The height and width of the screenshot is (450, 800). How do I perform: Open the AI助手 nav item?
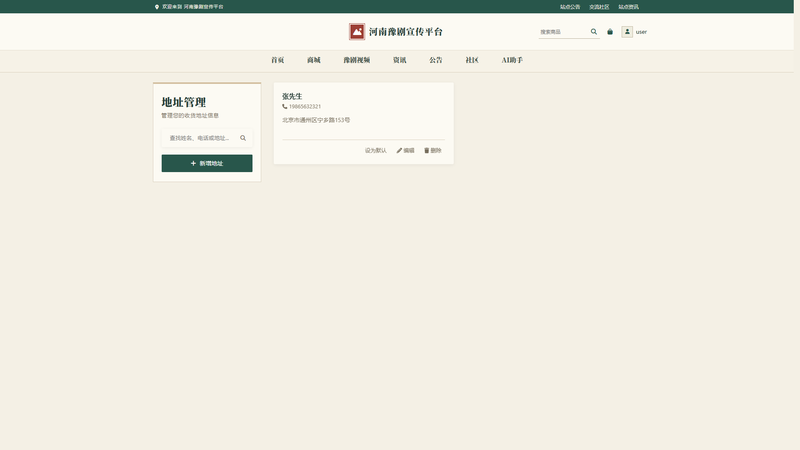click(512, 60)
